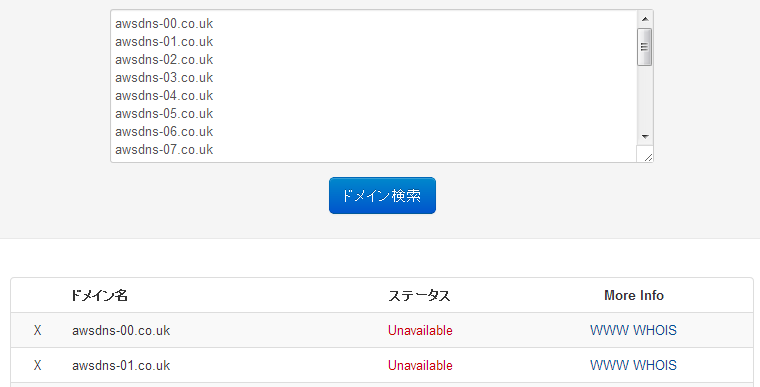Click the More Info column header
Screen dimensions: 760x387
[633, 295]
